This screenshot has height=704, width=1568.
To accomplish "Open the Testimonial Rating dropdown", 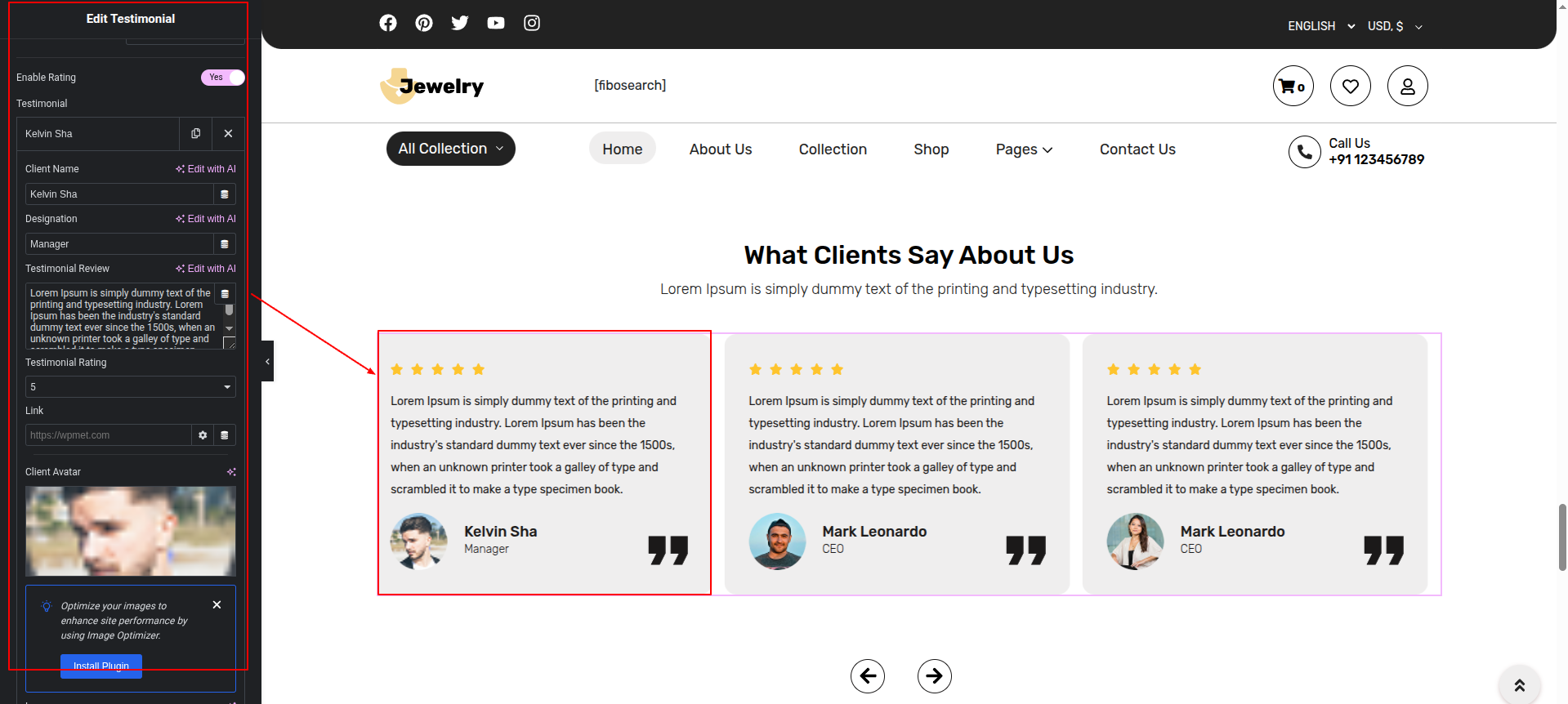I will (131, 387).
